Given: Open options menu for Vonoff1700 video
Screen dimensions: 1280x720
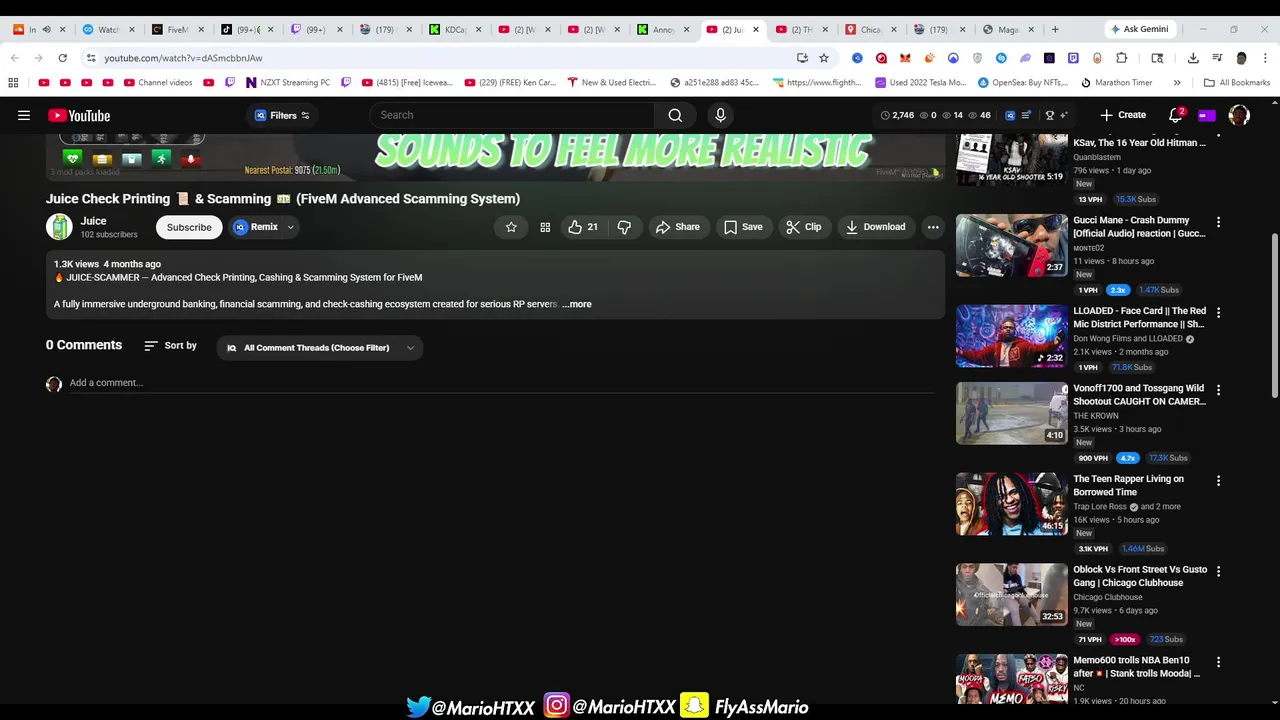Looking at the screenshot, I should (1218, 390).
